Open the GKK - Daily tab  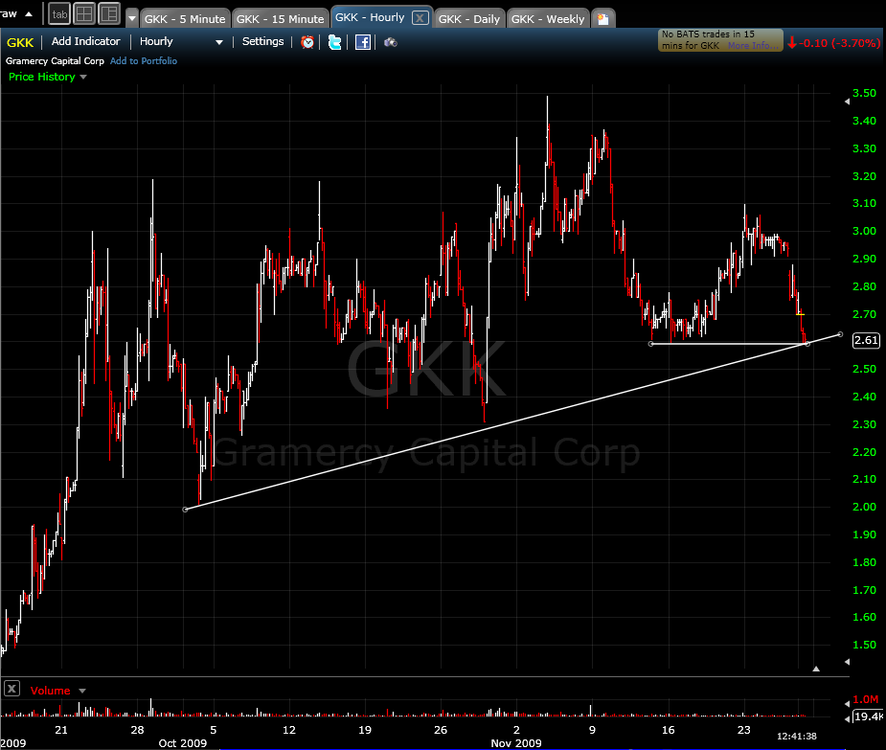pyautogui.click(x=470, y=19)
